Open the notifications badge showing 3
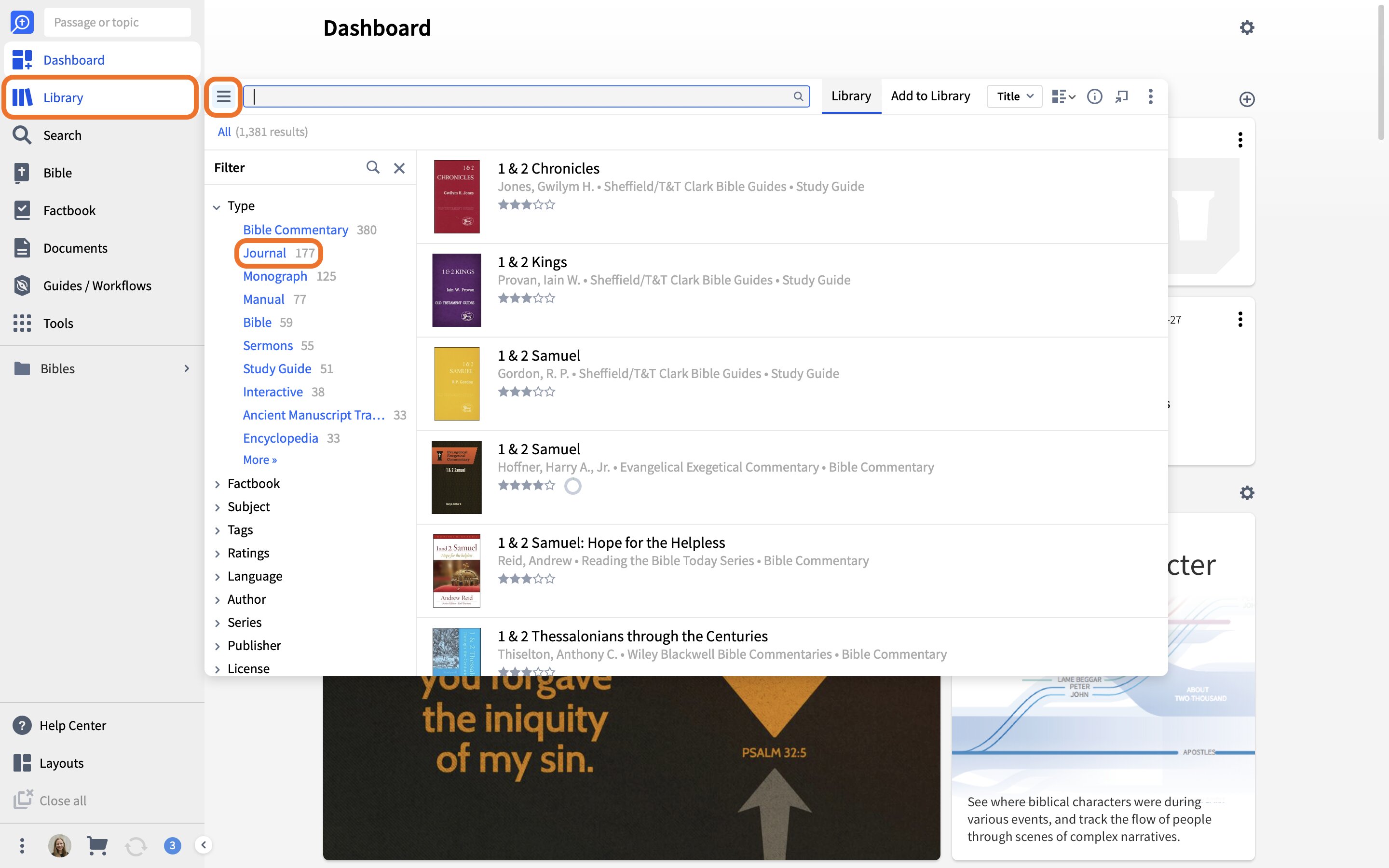 click(x=172, y=845)
